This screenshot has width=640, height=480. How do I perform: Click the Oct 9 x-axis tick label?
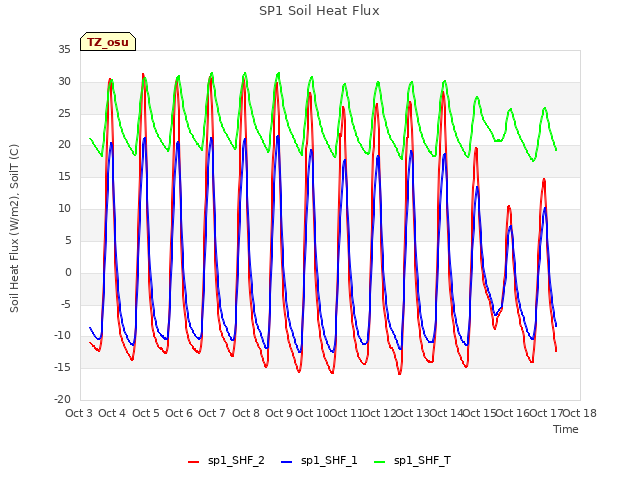279,413
